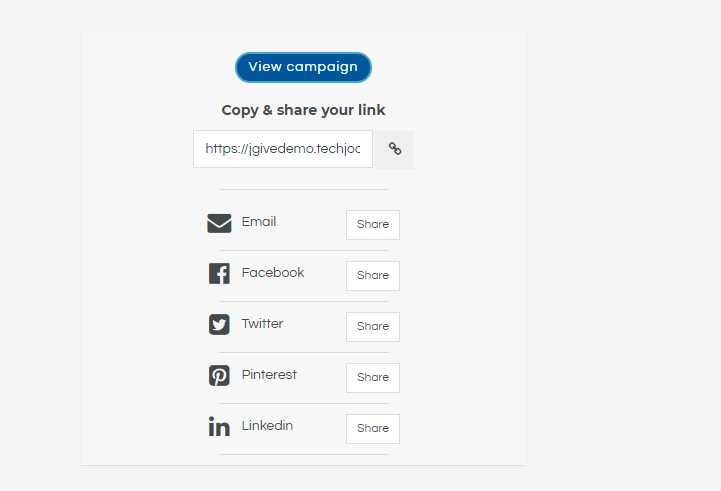
Task: Focus the campaign link URL field
Action: point(282,149)
